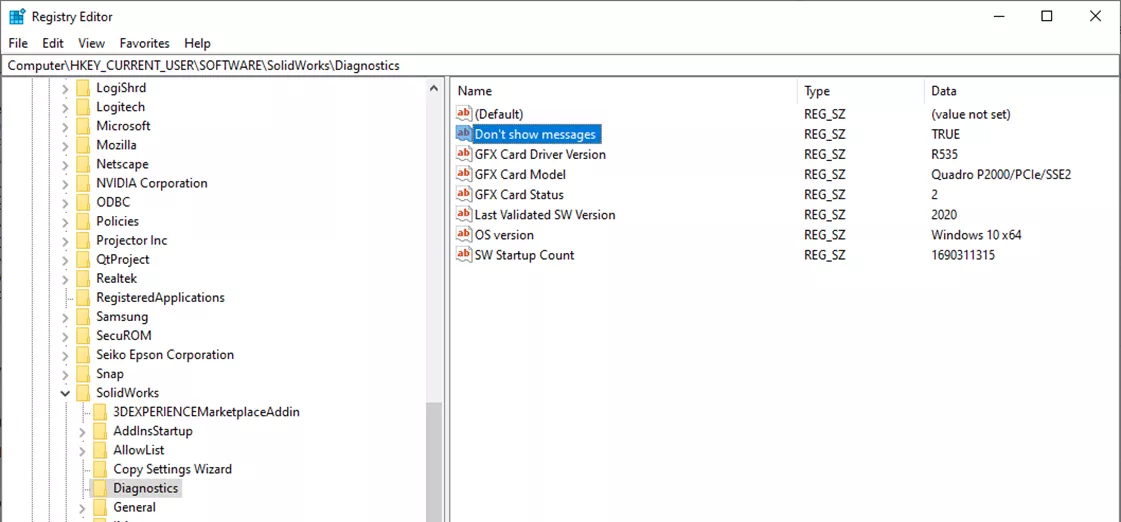Click the Last Validated SW Version icon
The height and width of the screenshot is (522, 1121).
464,215
